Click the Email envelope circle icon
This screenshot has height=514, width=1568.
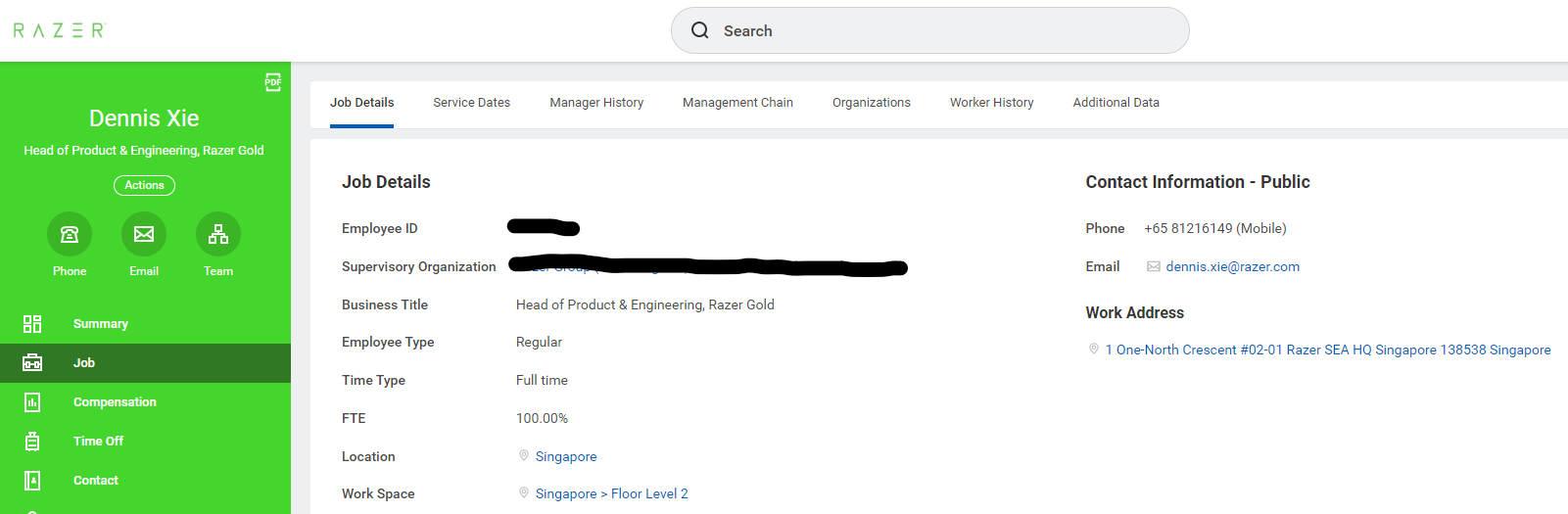(144, 234)
